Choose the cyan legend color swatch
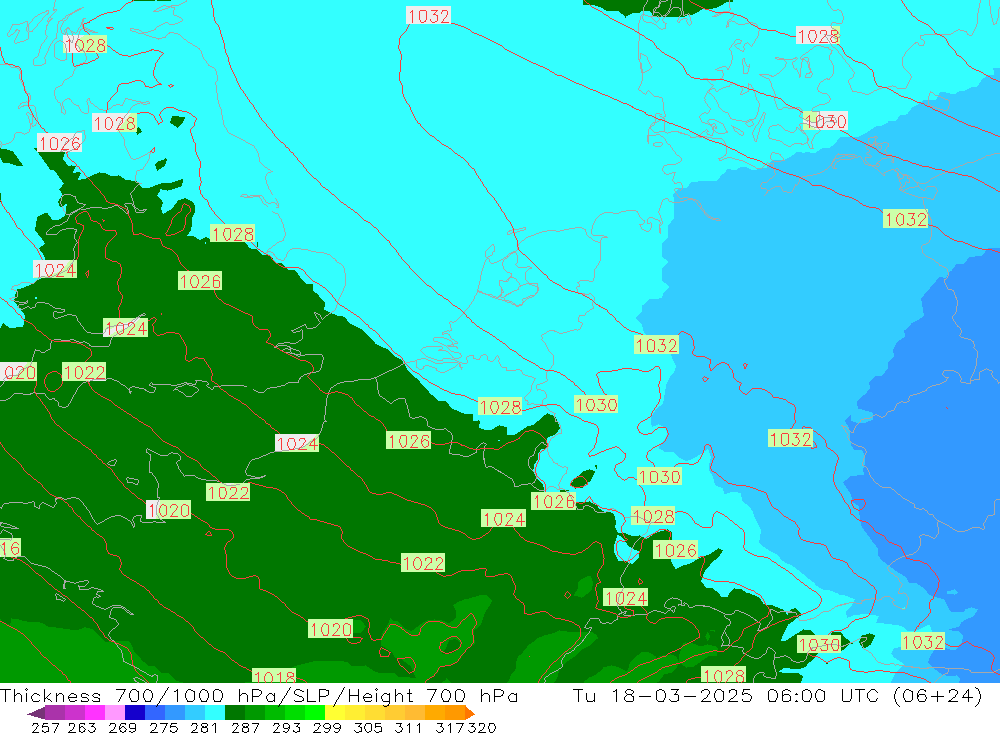 [215, 713]
